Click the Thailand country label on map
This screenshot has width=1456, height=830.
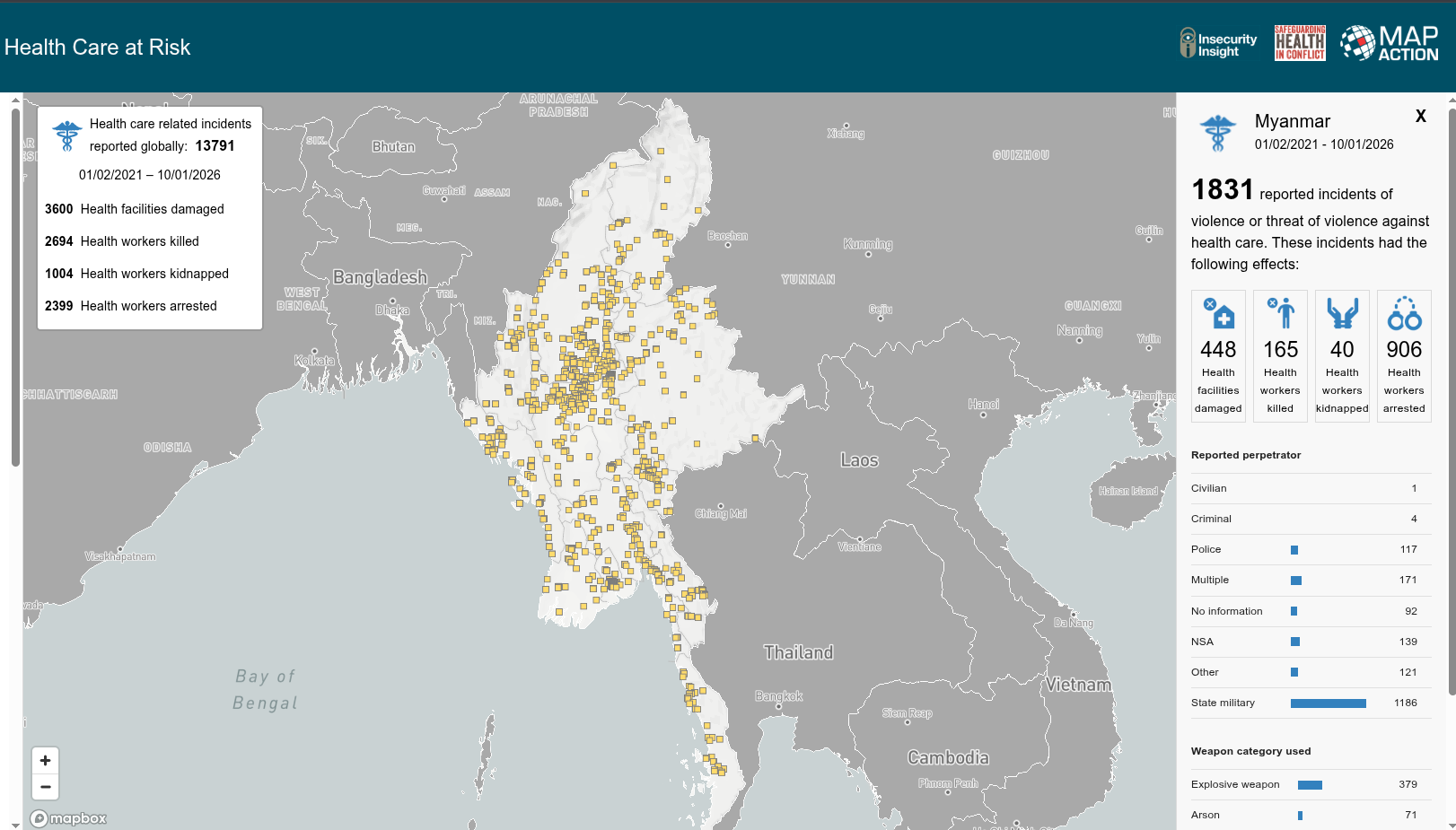(798, 652)
